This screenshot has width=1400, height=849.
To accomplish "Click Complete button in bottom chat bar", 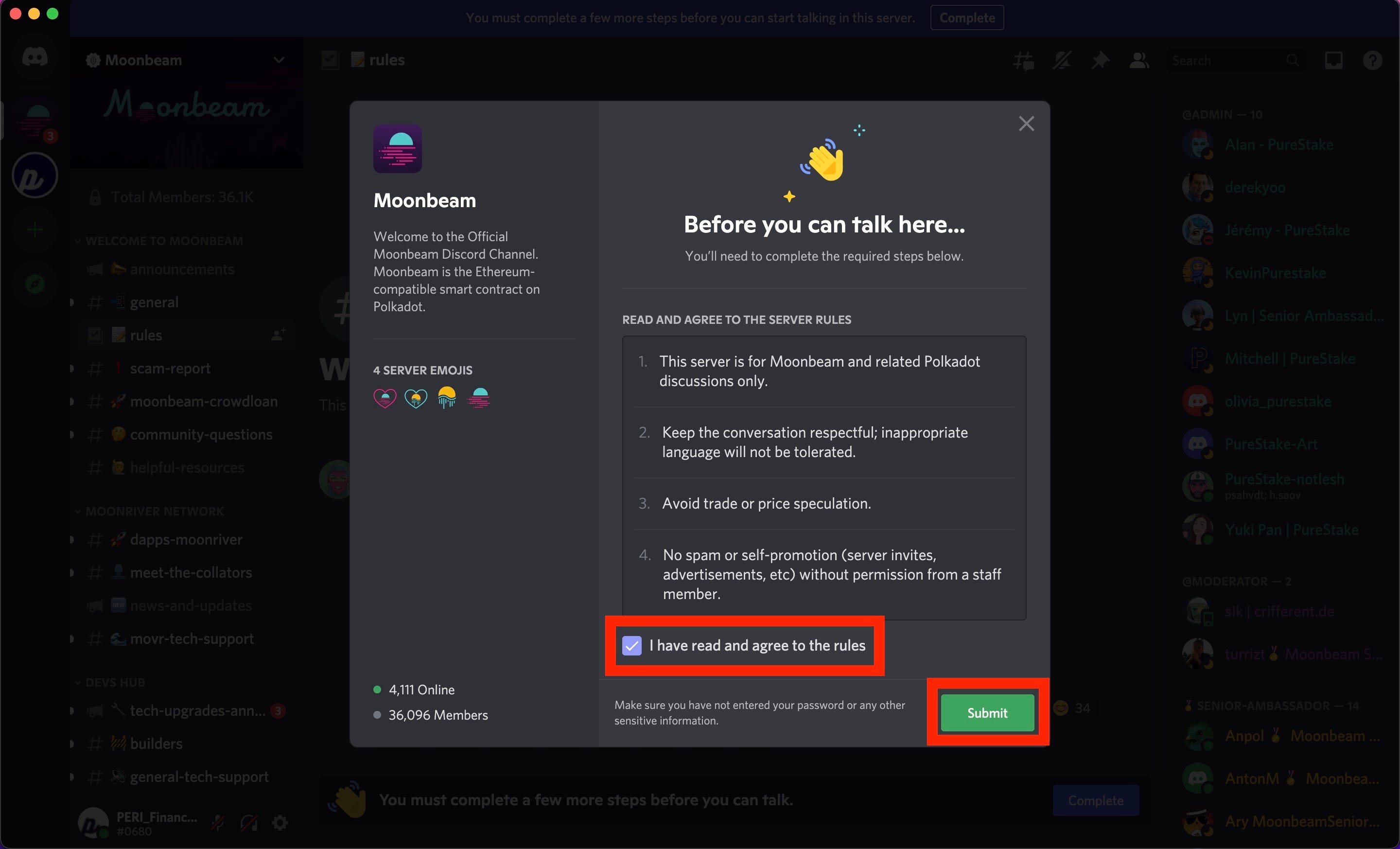I will [x=1096, y=800].
